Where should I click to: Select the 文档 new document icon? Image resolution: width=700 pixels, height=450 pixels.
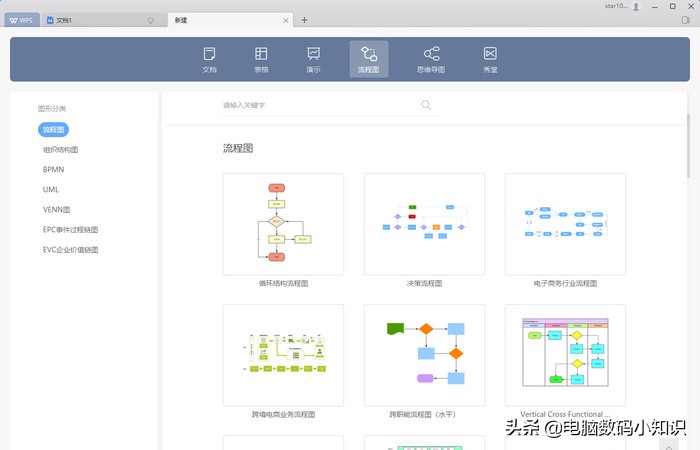pyautogui.click(x=209, y=59)
